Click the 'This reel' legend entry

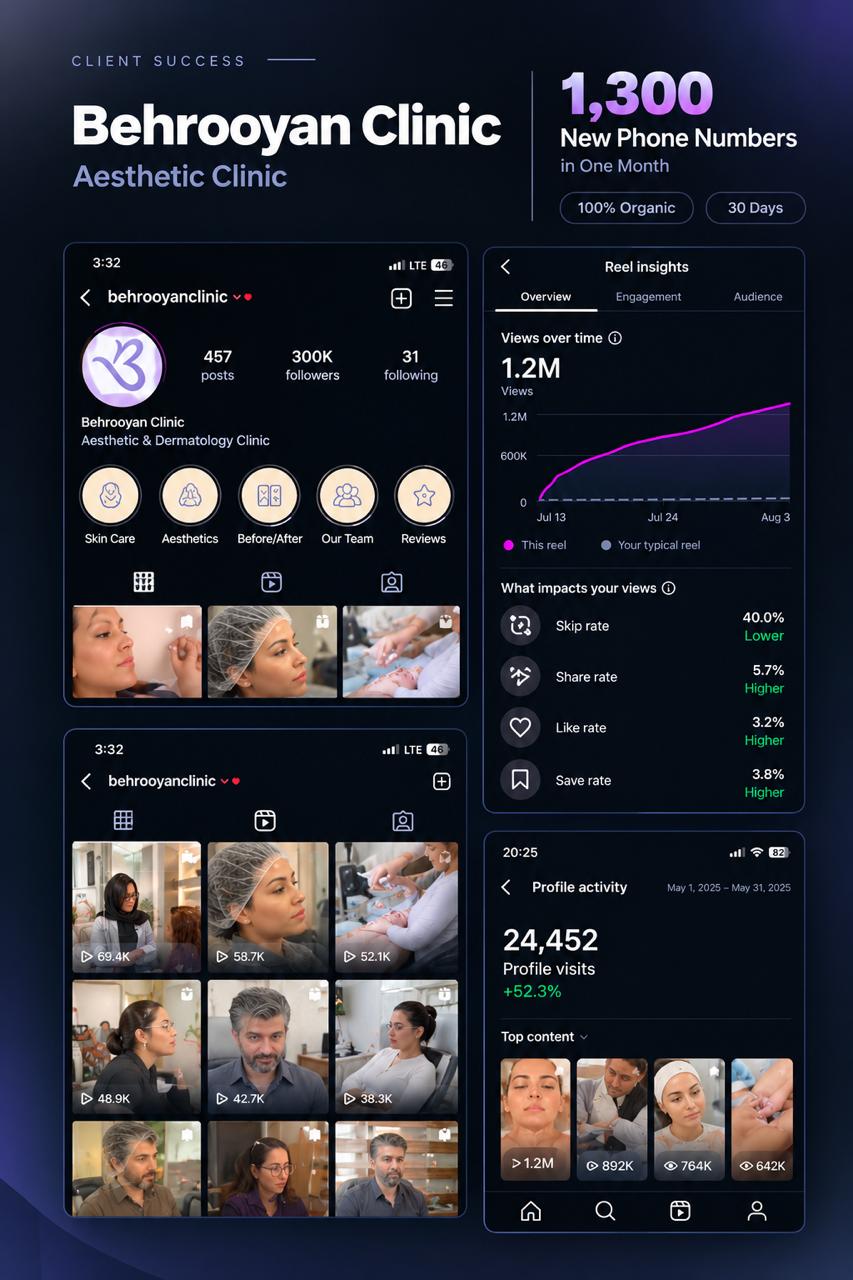point(535,545)
